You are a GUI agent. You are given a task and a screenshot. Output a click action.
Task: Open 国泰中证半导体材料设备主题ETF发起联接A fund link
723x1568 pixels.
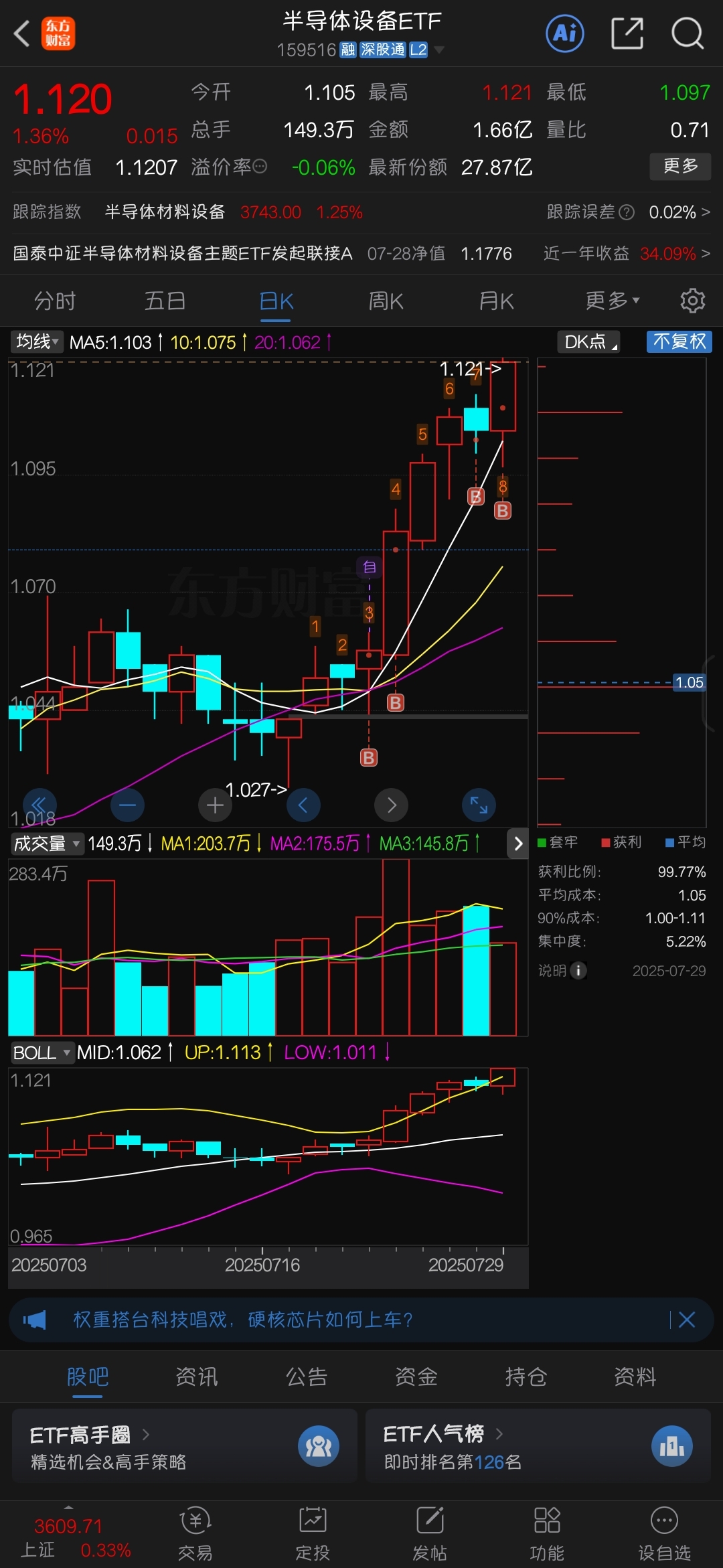tap(183, 254)
